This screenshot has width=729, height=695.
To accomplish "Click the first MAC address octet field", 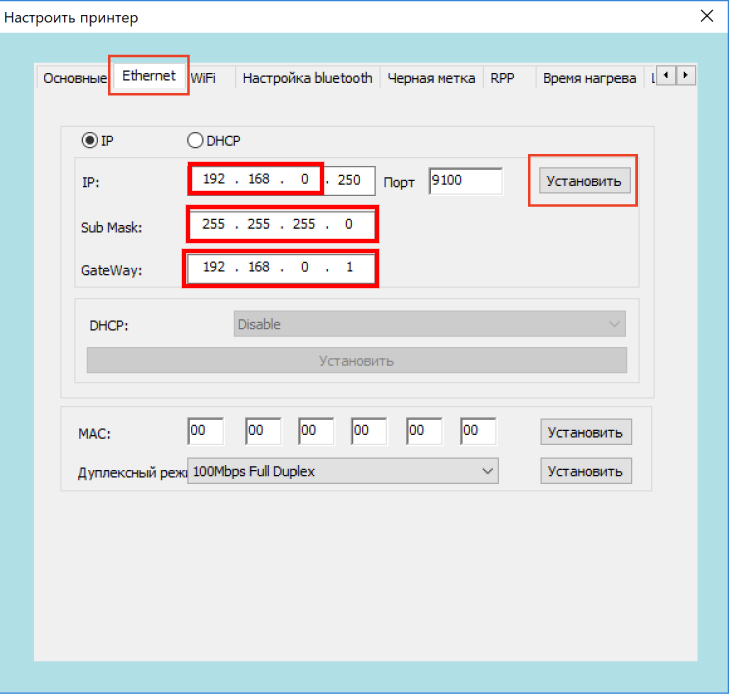I will (x=205, y=431).
